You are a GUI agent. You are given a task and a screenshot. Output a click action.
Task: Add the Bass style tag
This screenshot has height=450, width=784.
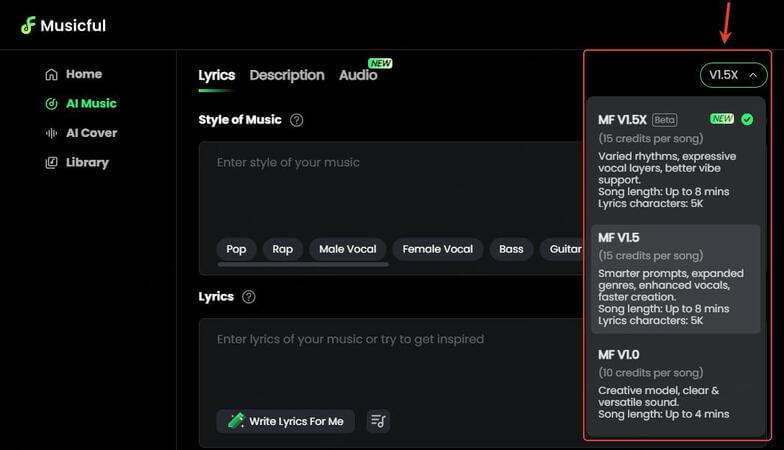(x=511, y=249)
